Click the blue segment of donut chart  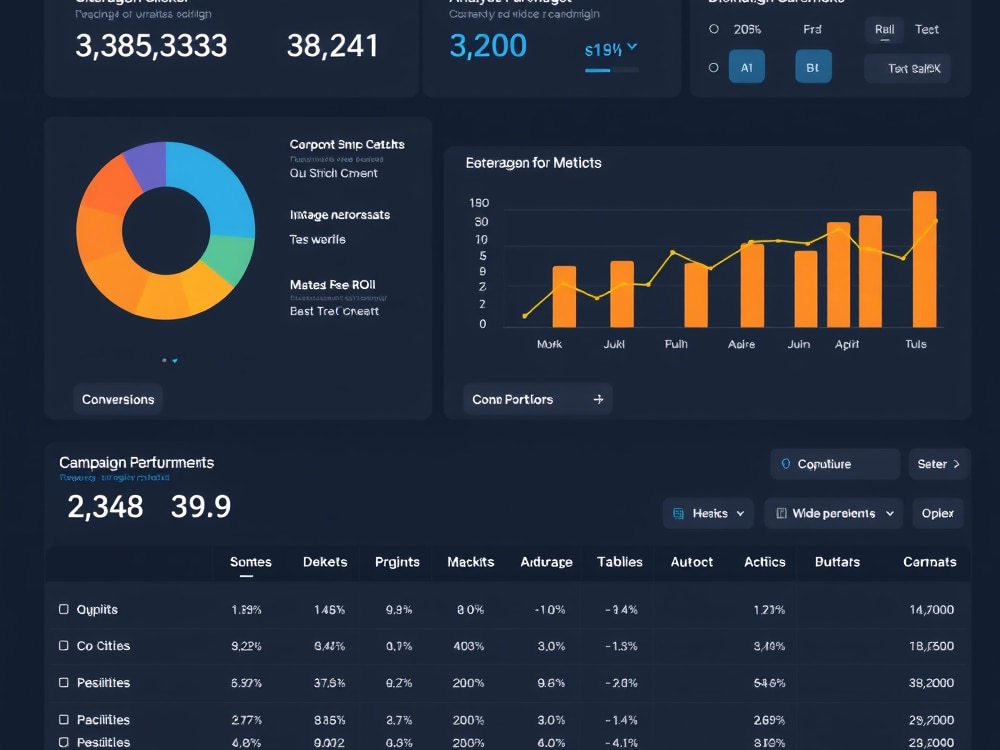tap(217, 188)
